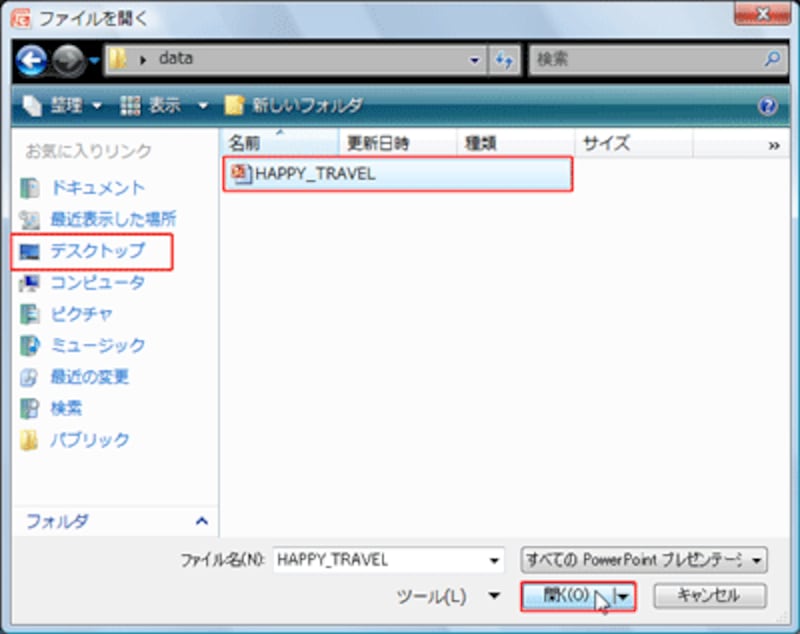
Task: Select the HAPPY_TRAVEL PowerPoint file icon
Action: (240, 174)
